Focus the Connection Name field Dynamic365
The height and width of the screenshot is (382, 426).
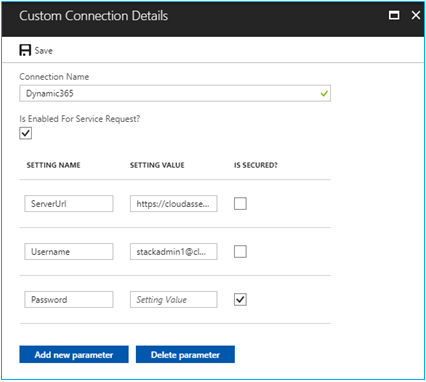(x=175, y=93)
